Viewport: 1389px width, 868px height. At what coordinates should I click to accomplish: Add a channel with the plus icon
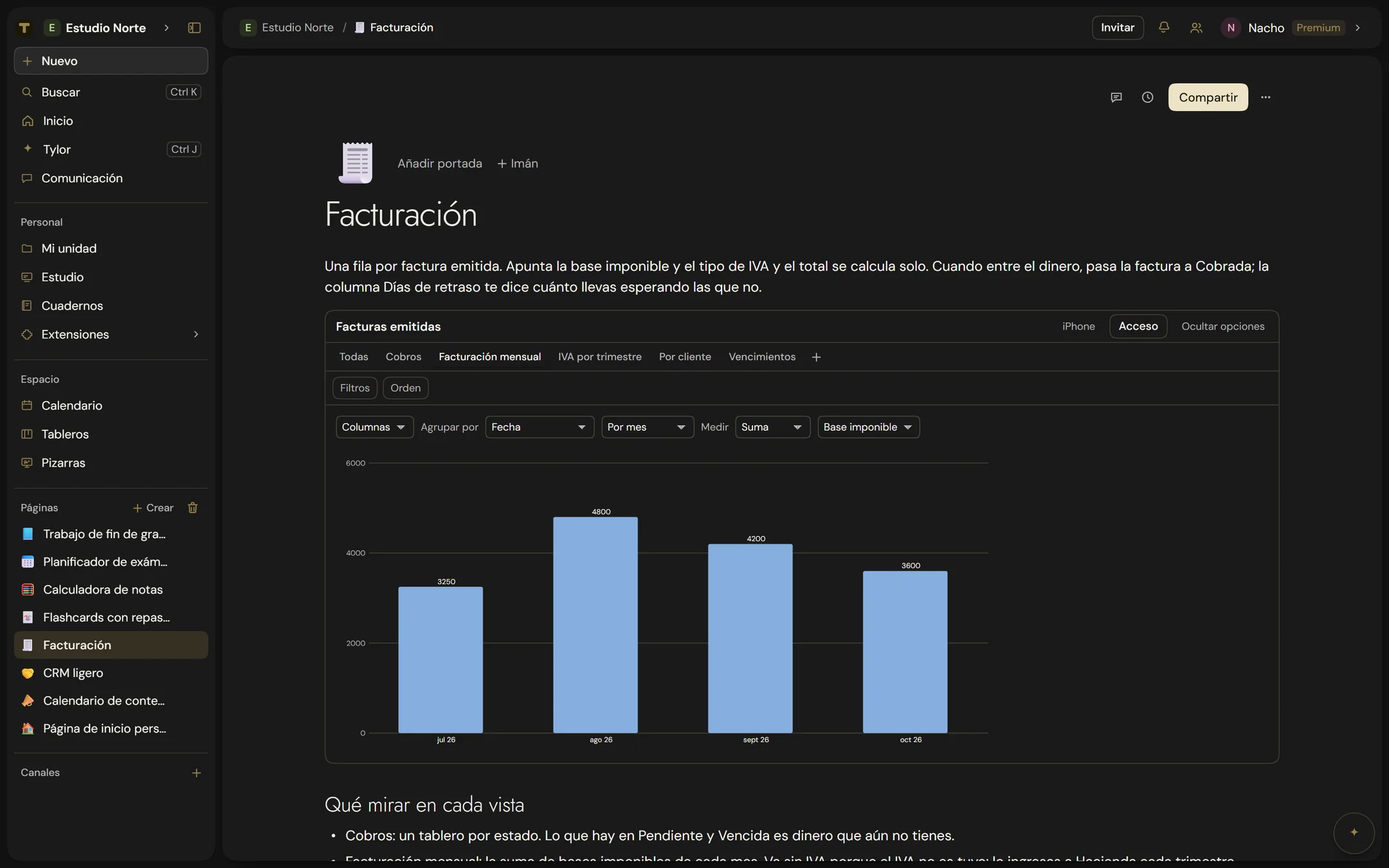pyautogui.click(x=197, y=773)
